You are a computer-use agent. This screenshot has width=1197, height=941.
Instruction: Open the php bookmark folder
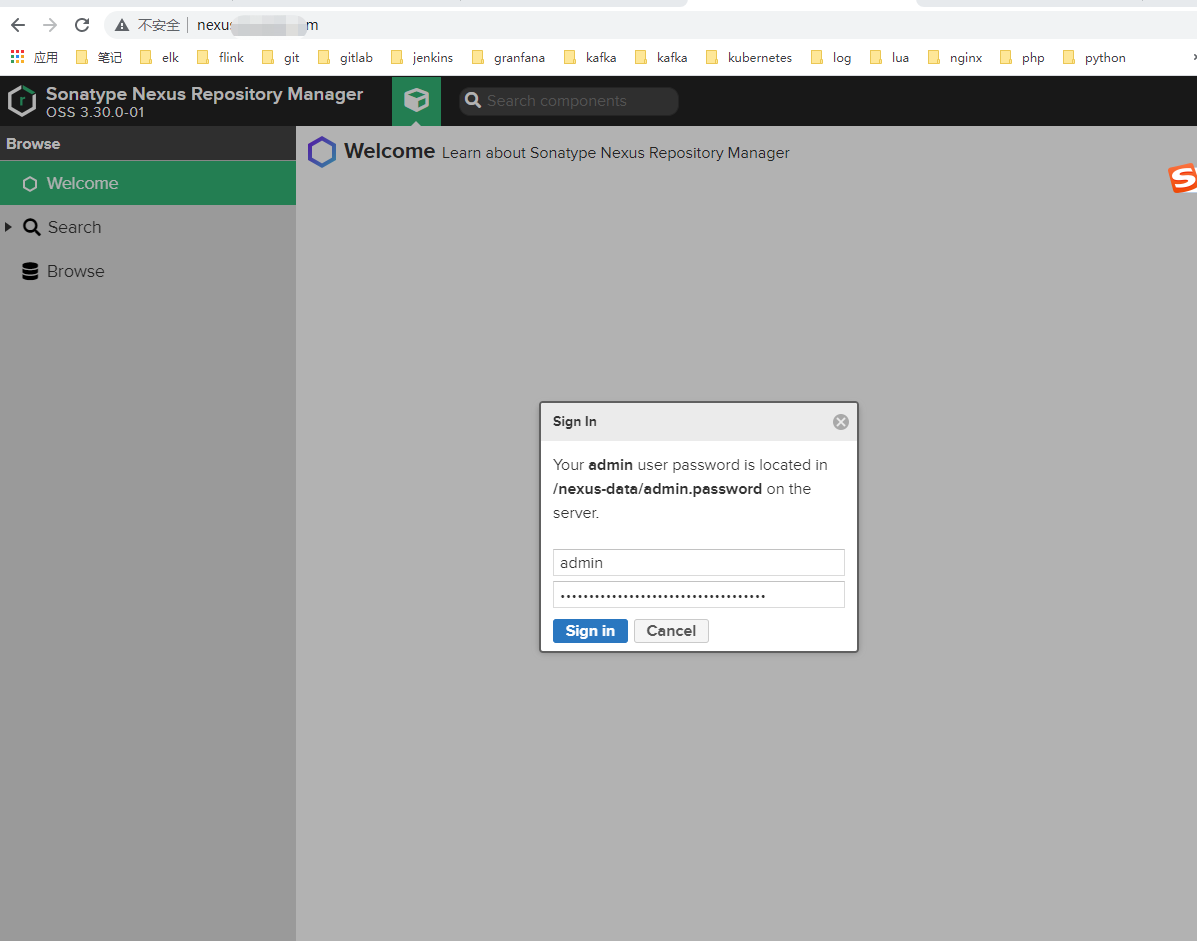coord(1021,57)
